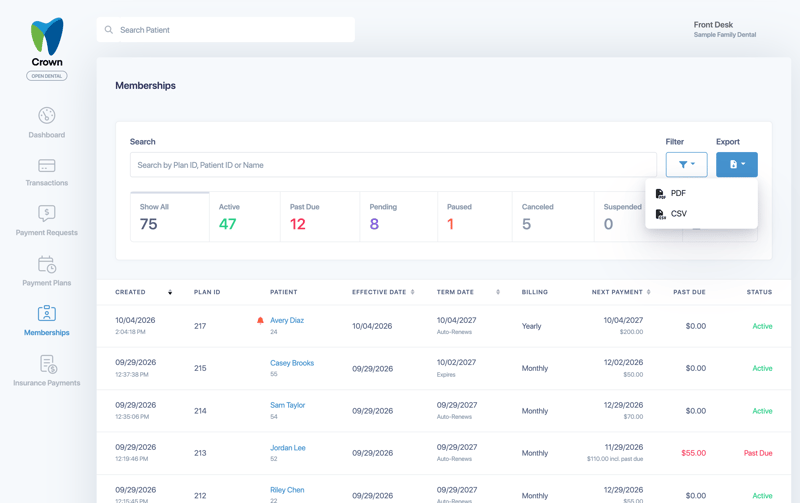
Task: Filter by Past Due 12 memberships
Action: click(320, 217)
